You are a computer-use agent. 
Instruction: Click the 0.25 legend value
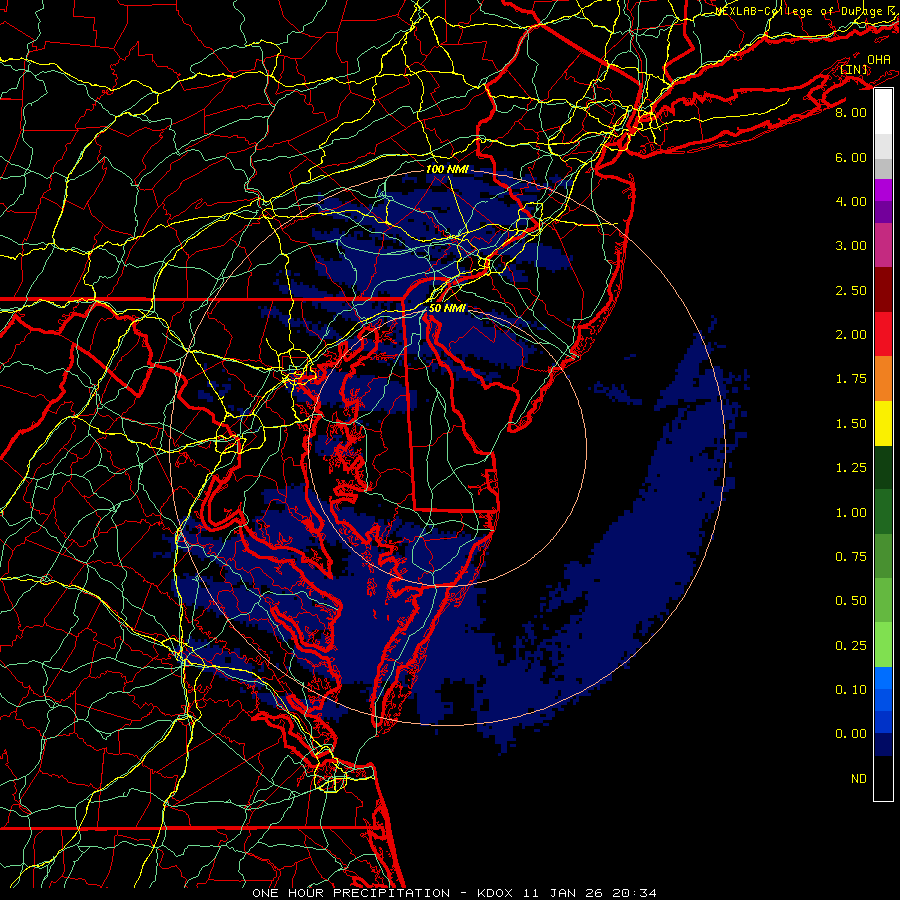(851, 646)
